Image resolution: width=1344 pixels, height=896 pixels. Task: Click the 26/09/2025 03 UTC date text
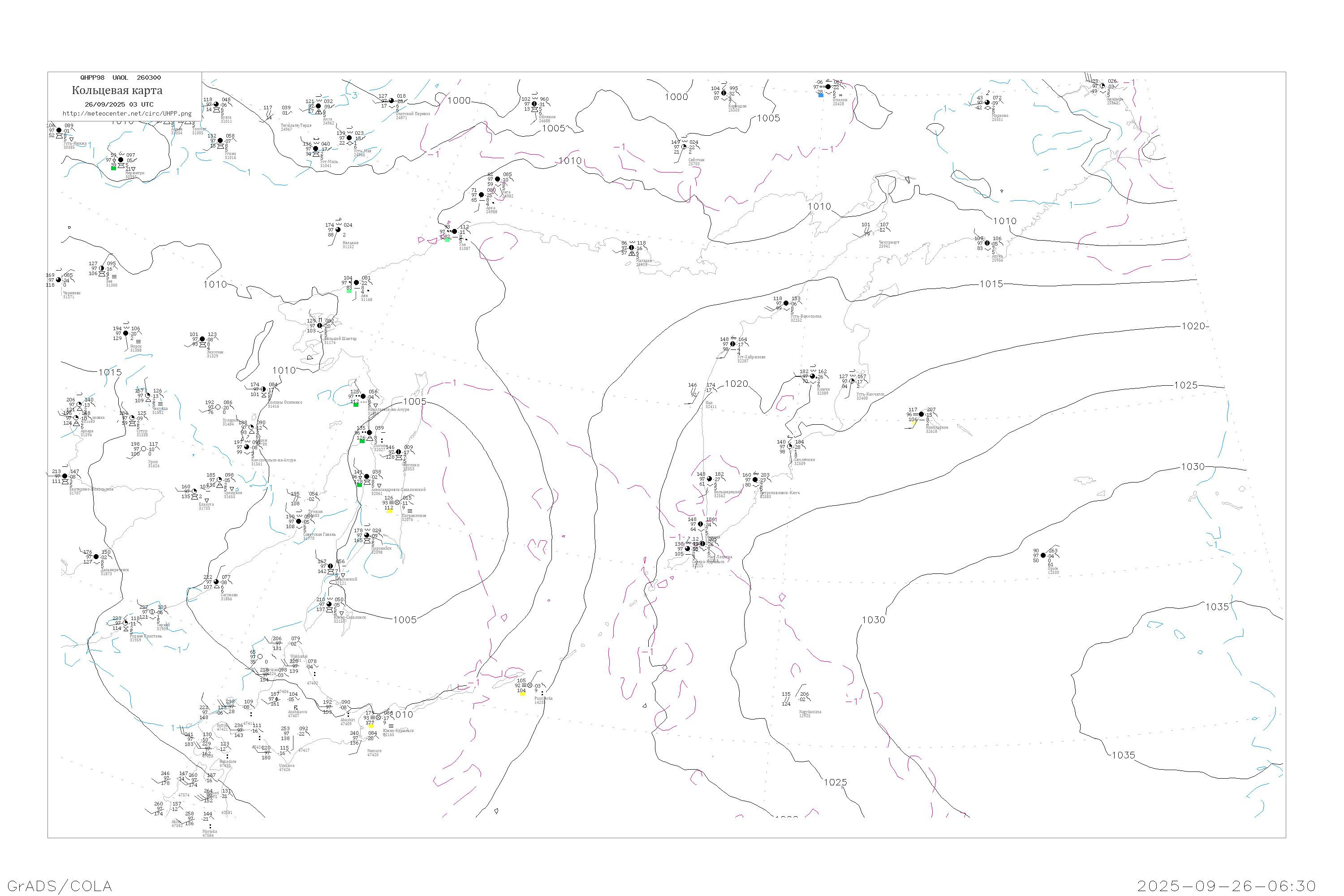pyautogui.click(x=119, y=104)
